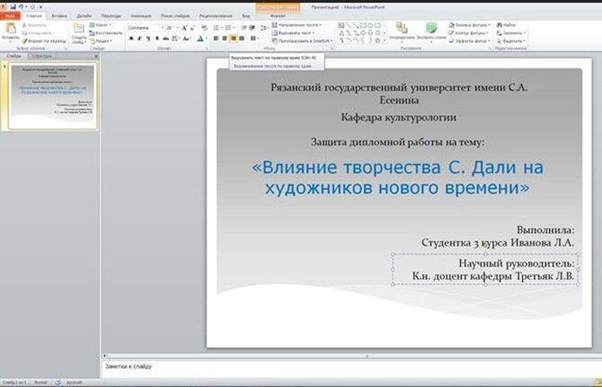Toggle italic text formatting
The height and width of the screenshot is (387, 602).
tap(140, 38)
